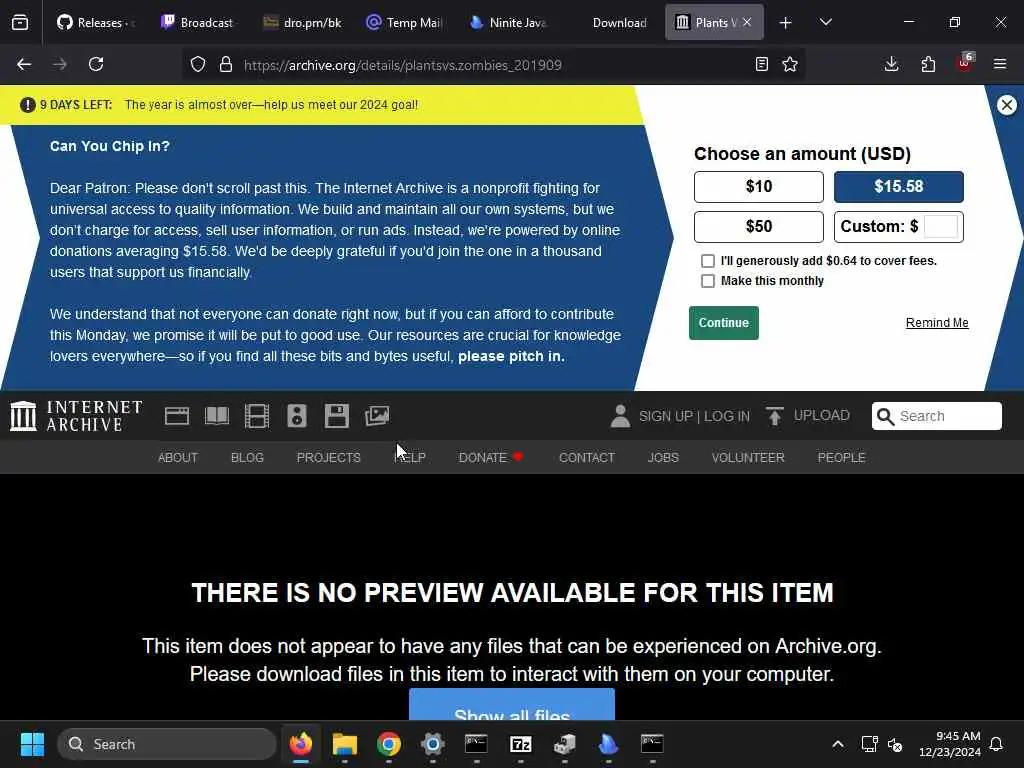The image size is (1024, 768).
Task: Open Internet Archive home logo
Action: pos(76,416)
